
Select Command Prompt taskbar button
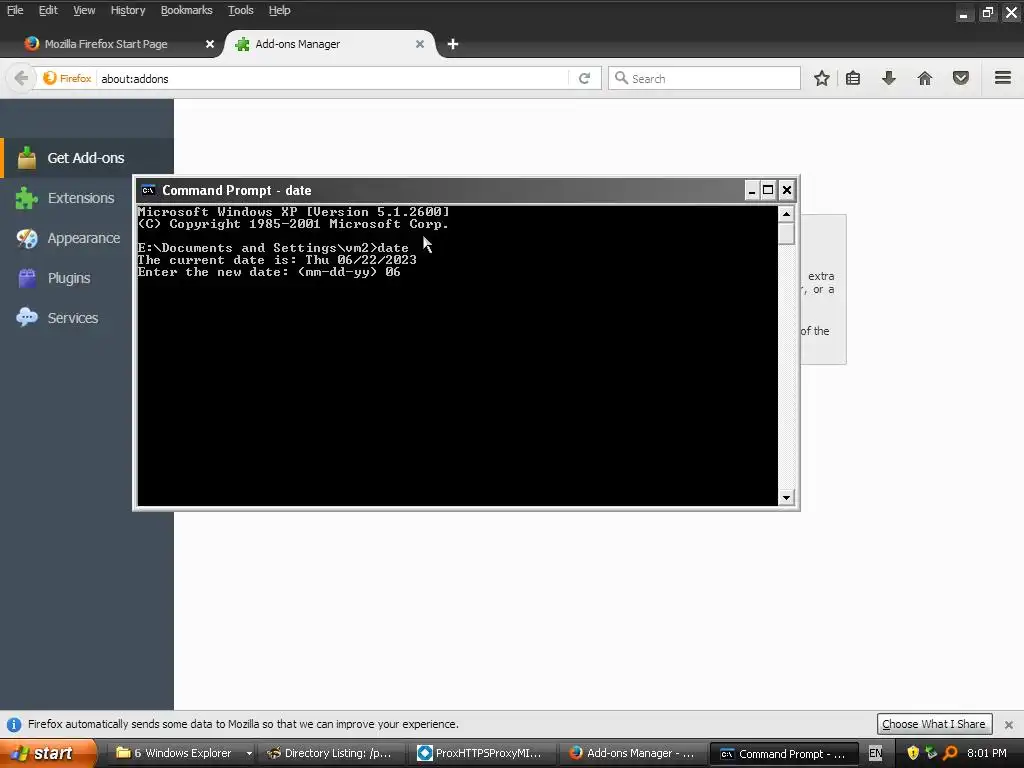pyautogui.click(x=784, y=754)
